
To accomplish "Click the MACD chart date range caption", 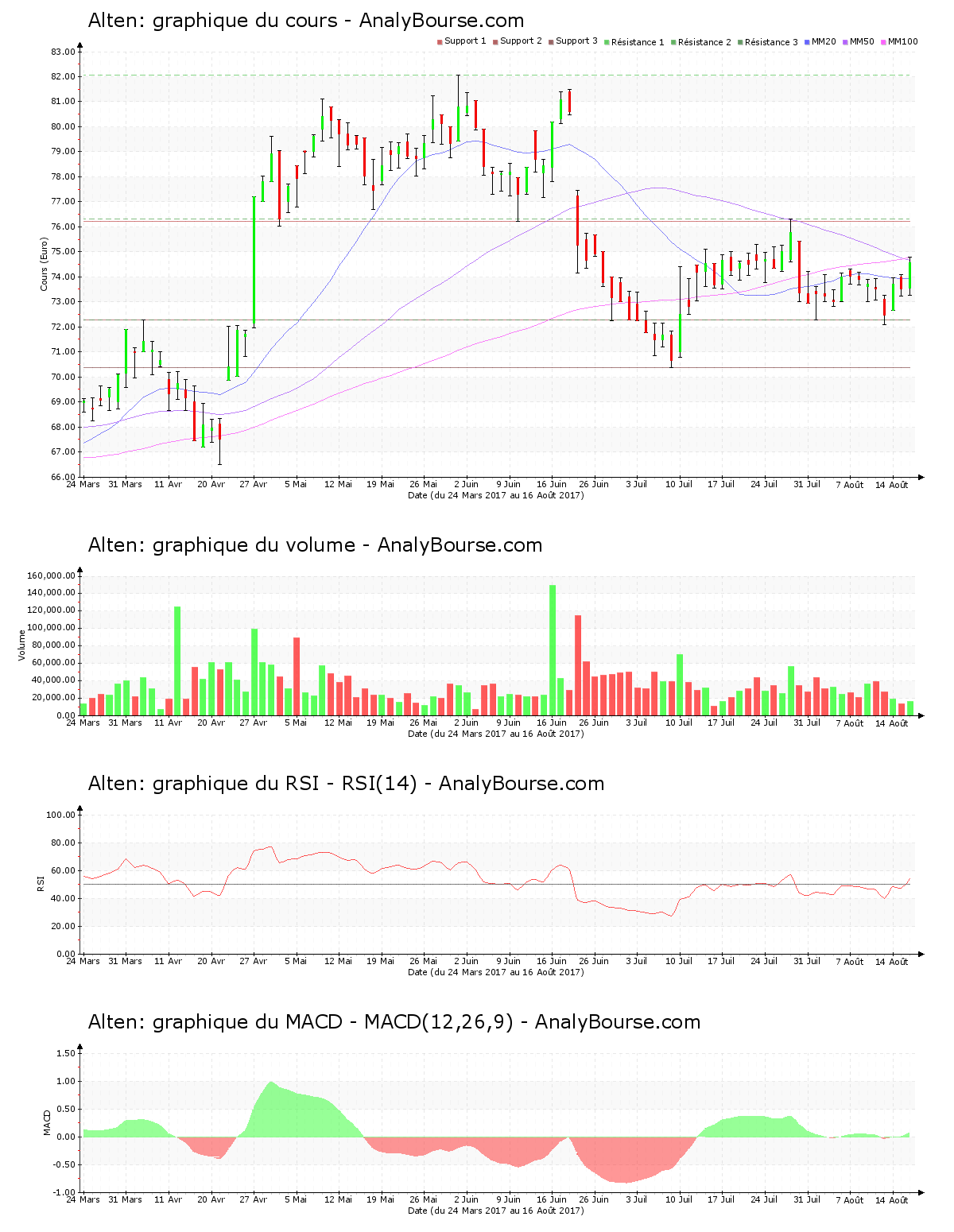I will tap(495, 1211).
